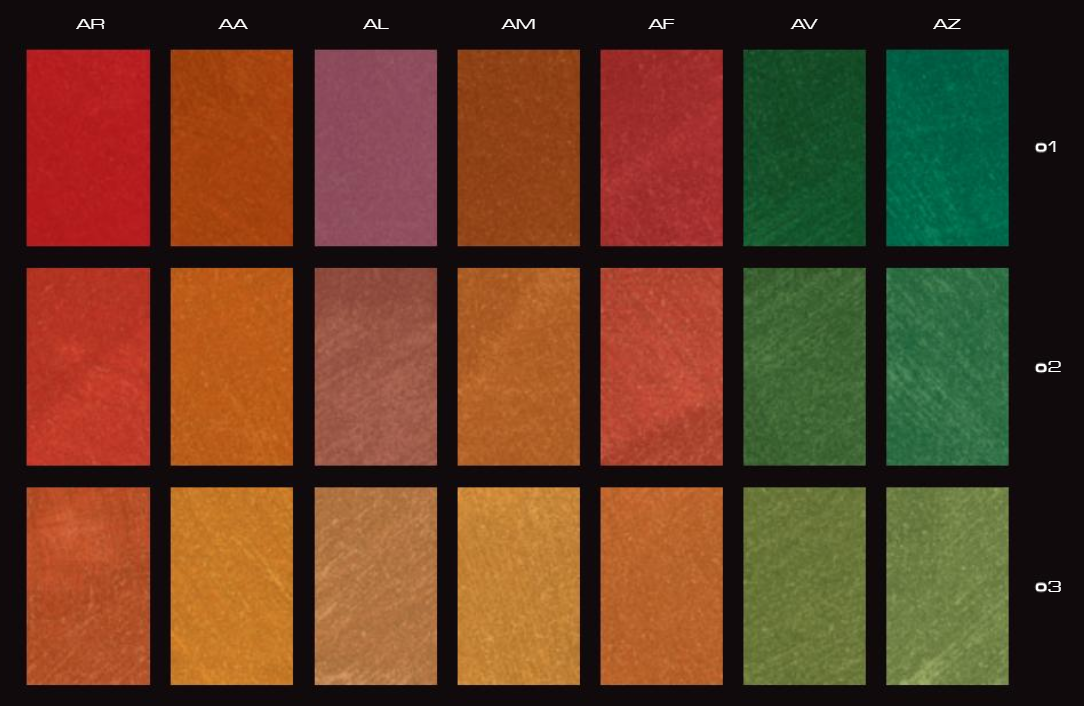
Task: Choose the AF 02 coral red swatch
Action: pos(661,366)
